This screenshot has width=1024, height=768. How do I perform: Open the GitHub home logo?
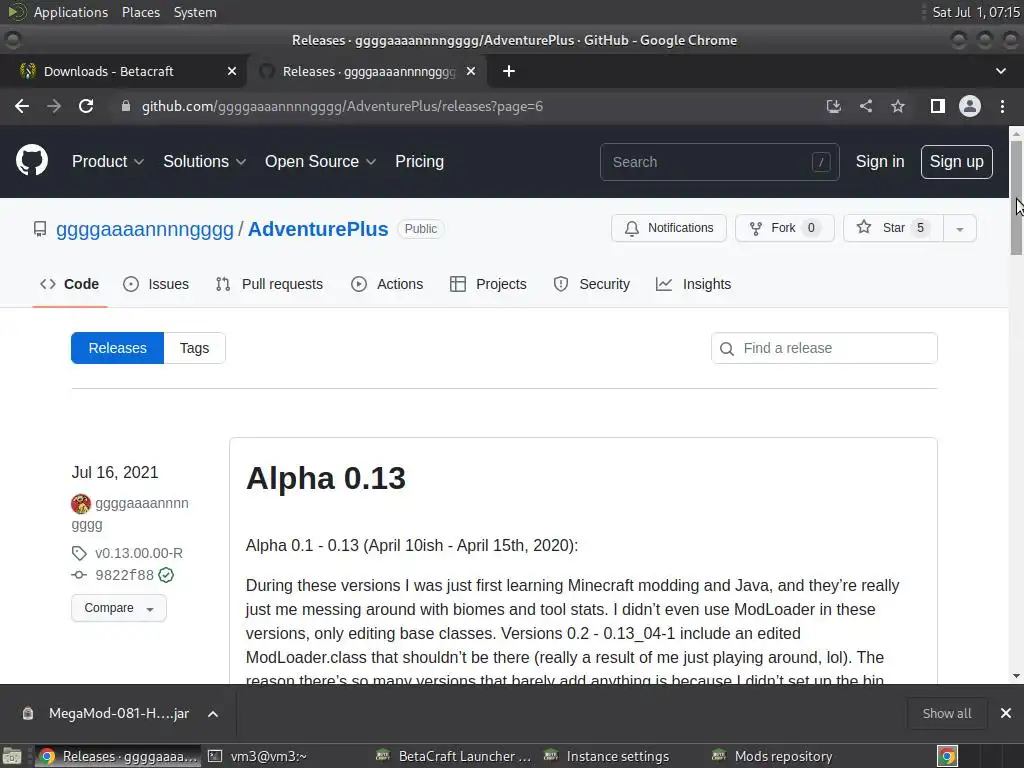point(32,161)
